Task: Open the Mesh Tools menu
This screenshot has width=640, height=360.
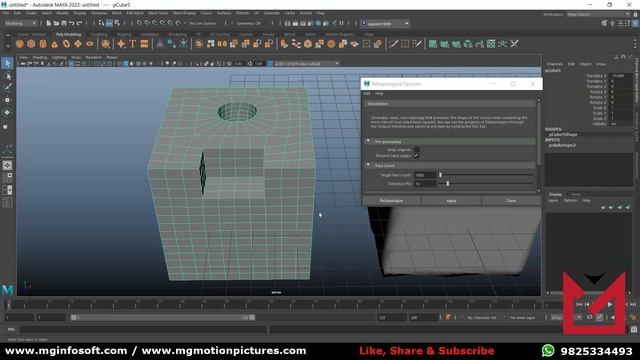Action: point(158,13)
